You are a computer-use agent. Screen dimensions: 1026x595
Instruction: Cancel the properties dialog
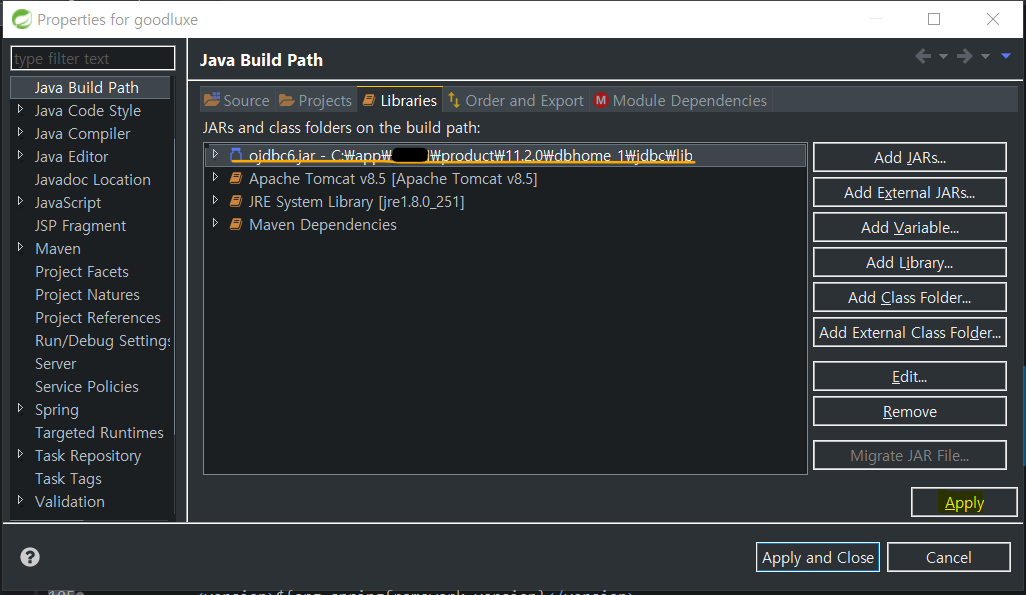[948, 557]
